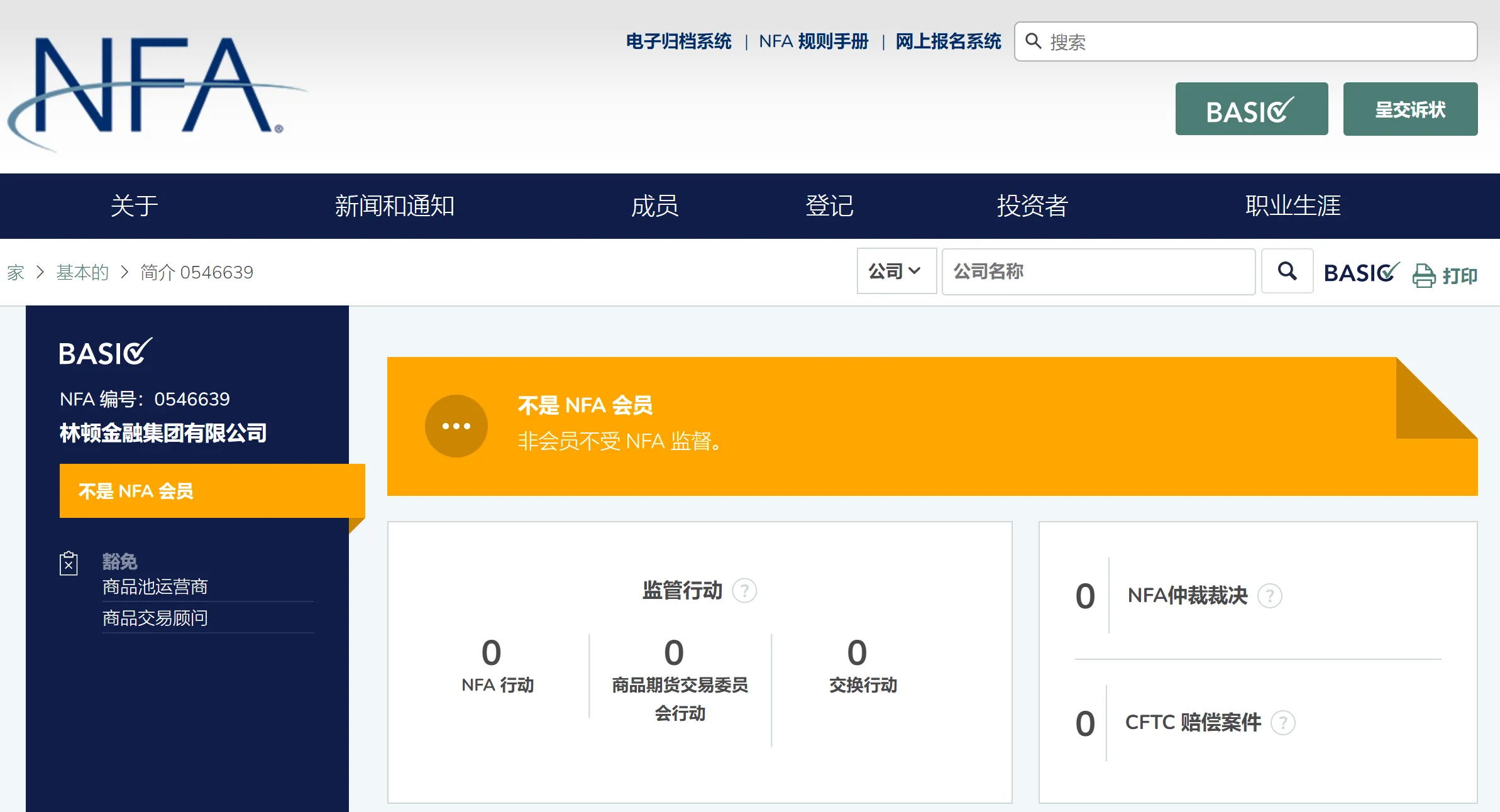Viewport: 1500px width, 812px height.
Task: Click the 0 count beside CFTC 赔偿案件
Action: 1085,723
